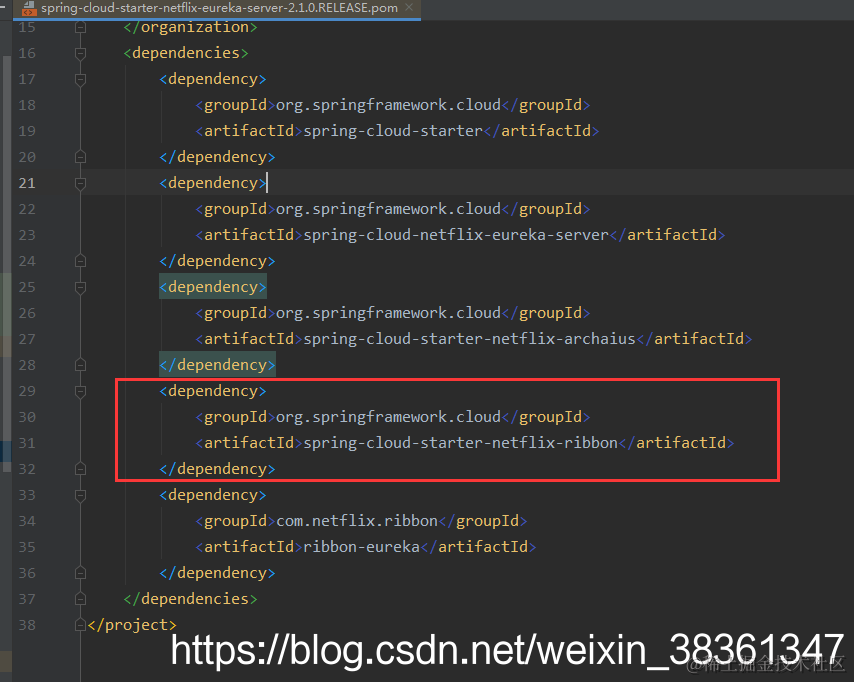Viewport: 854px width, 682px height.
Task: Click spring-cloud-starter-netflix-ribbon artifactId text
Action: (460, 443)
